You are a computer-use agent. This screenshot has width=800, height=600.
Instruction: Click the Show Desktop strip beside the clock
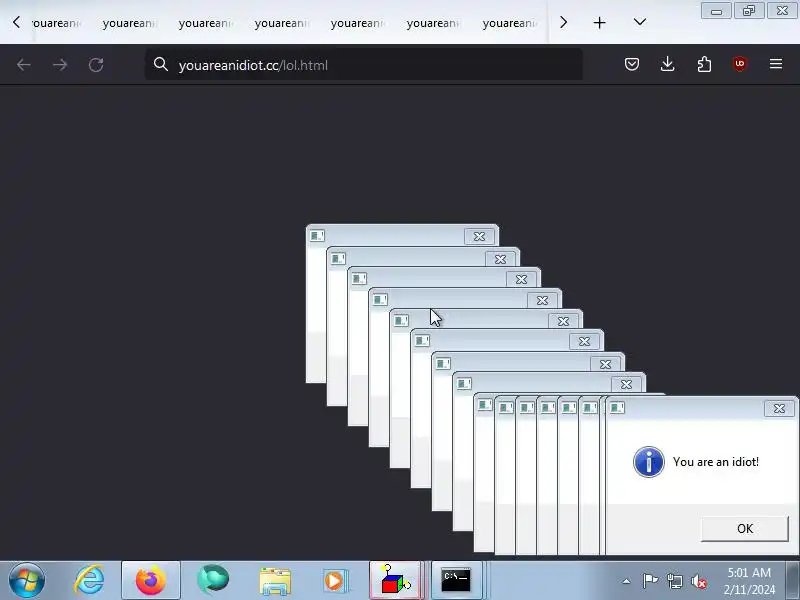point(792,581)
